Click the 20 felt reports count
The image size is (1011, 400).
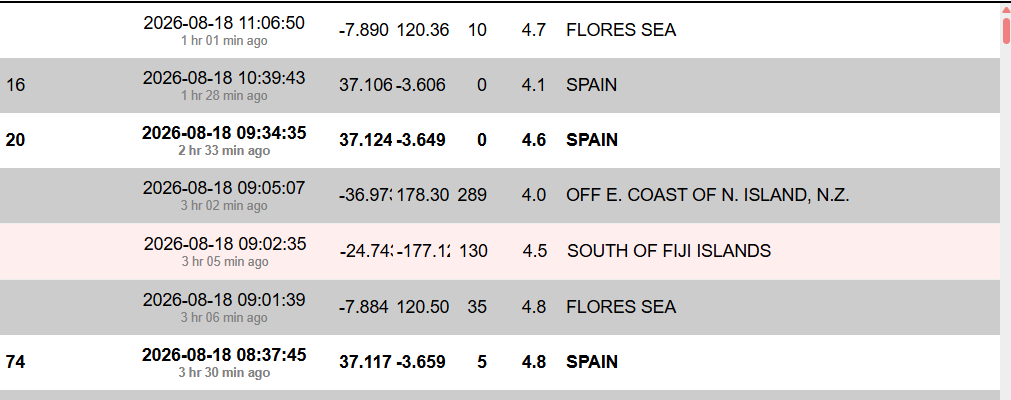(15, 140)
